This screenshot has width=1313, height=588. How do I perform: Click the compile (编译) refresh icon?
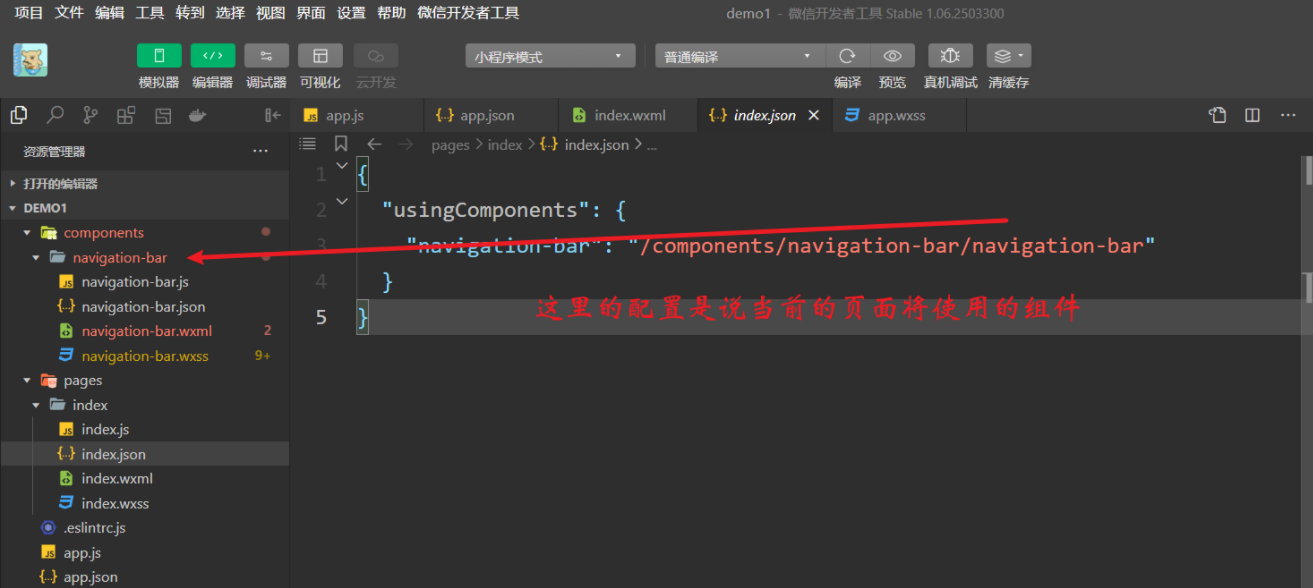848,56
